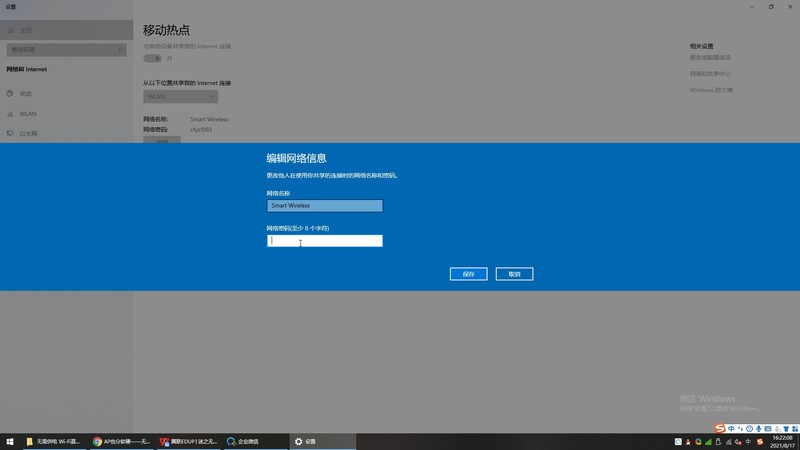Image resolution: width=800 pixels, height=450 pixels.
Task: Click the Sogou S logo on IME toolbar
Action: 720,429
